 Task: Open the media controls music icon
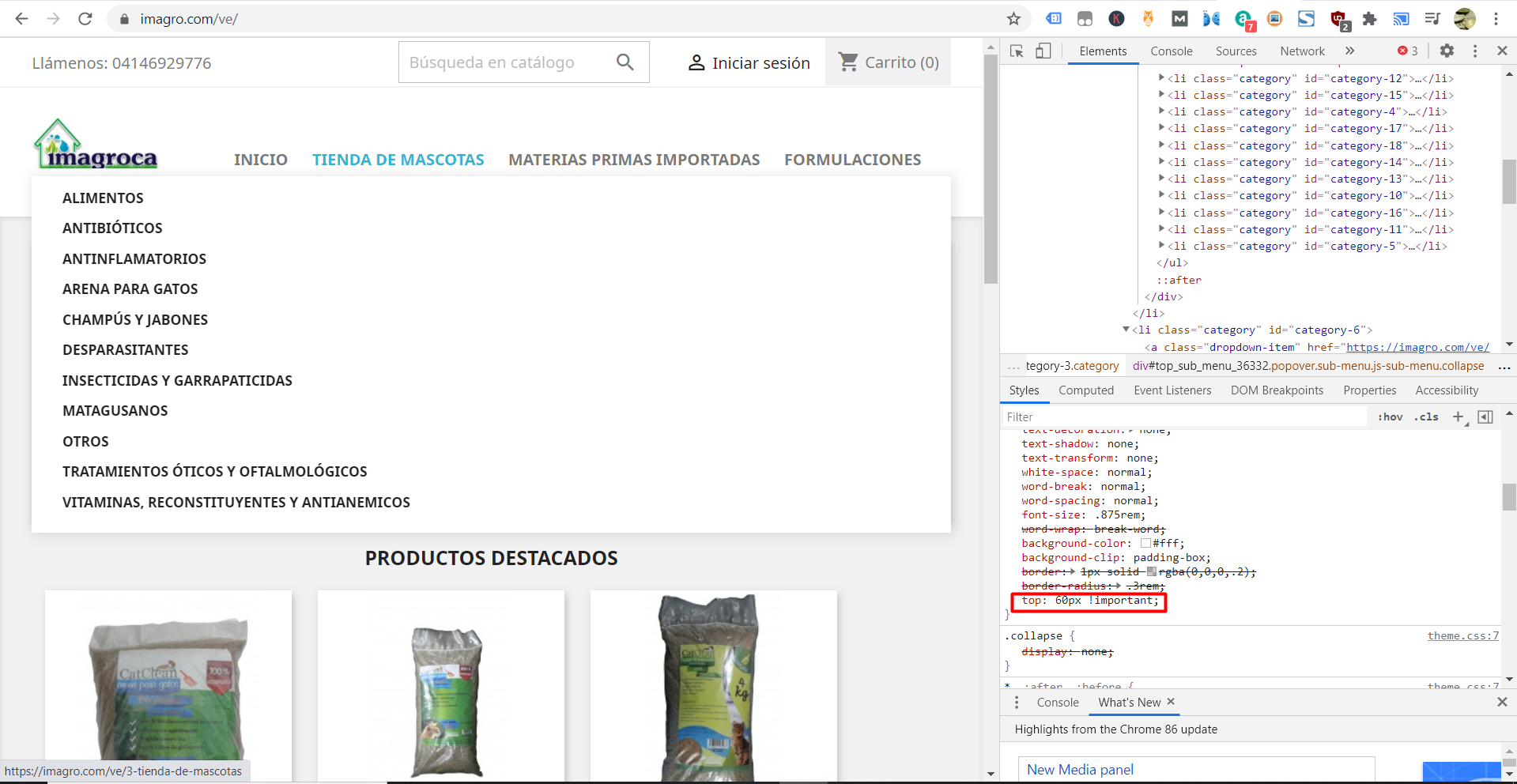tap(1433, 19)
